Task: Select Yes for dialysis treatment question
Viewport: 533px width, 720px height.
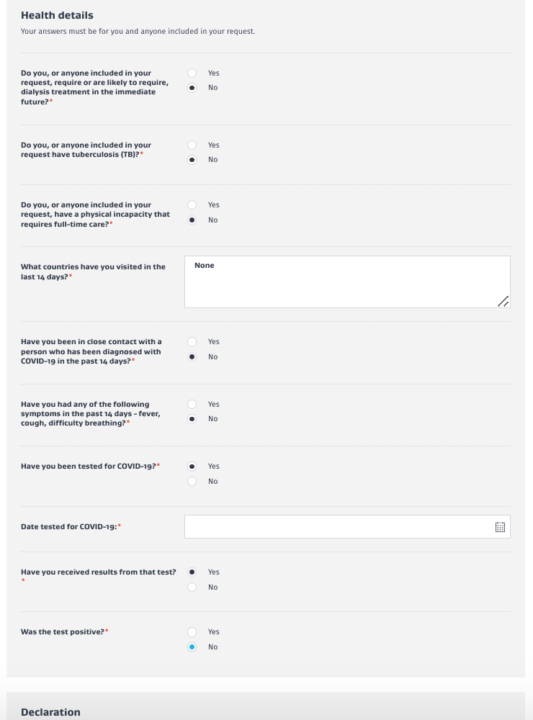Action: click(192, 73)
